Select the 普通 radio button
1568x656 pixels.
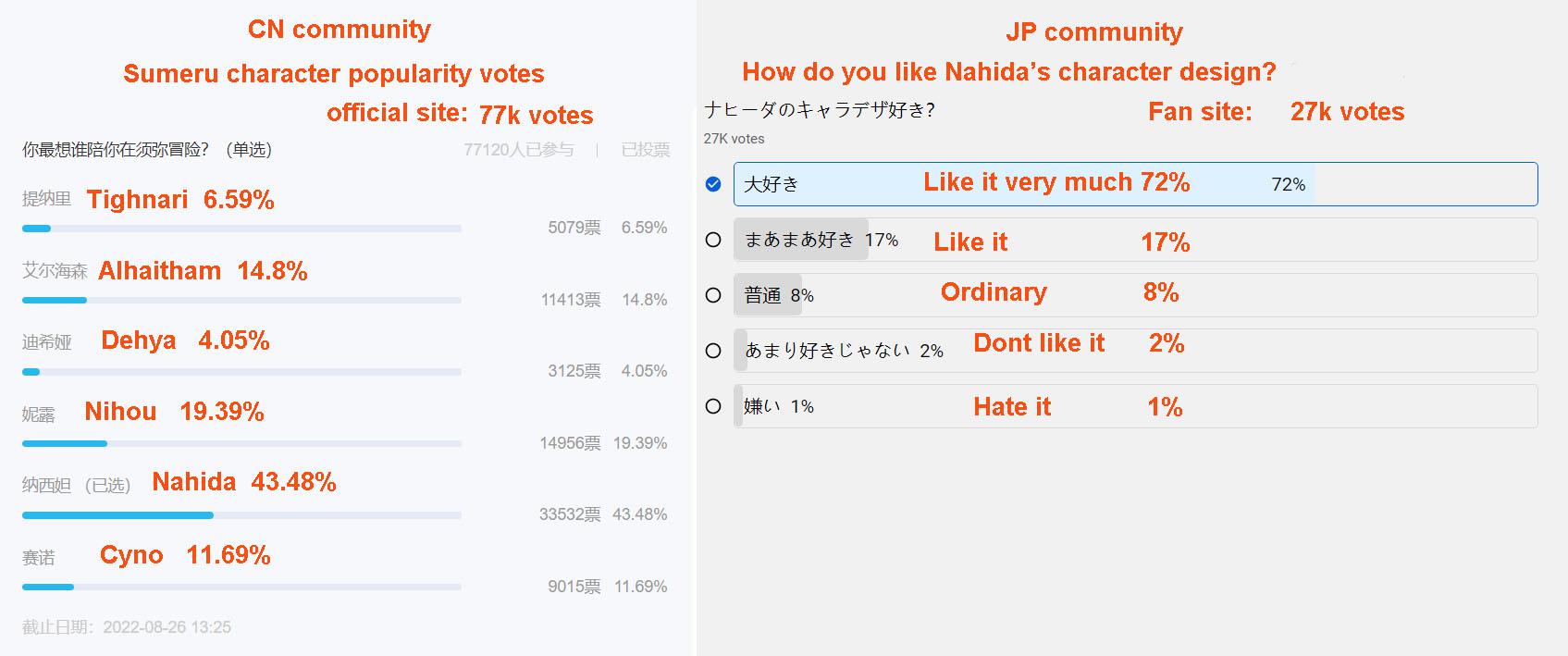pyautogui.click(x=712, y=295)
